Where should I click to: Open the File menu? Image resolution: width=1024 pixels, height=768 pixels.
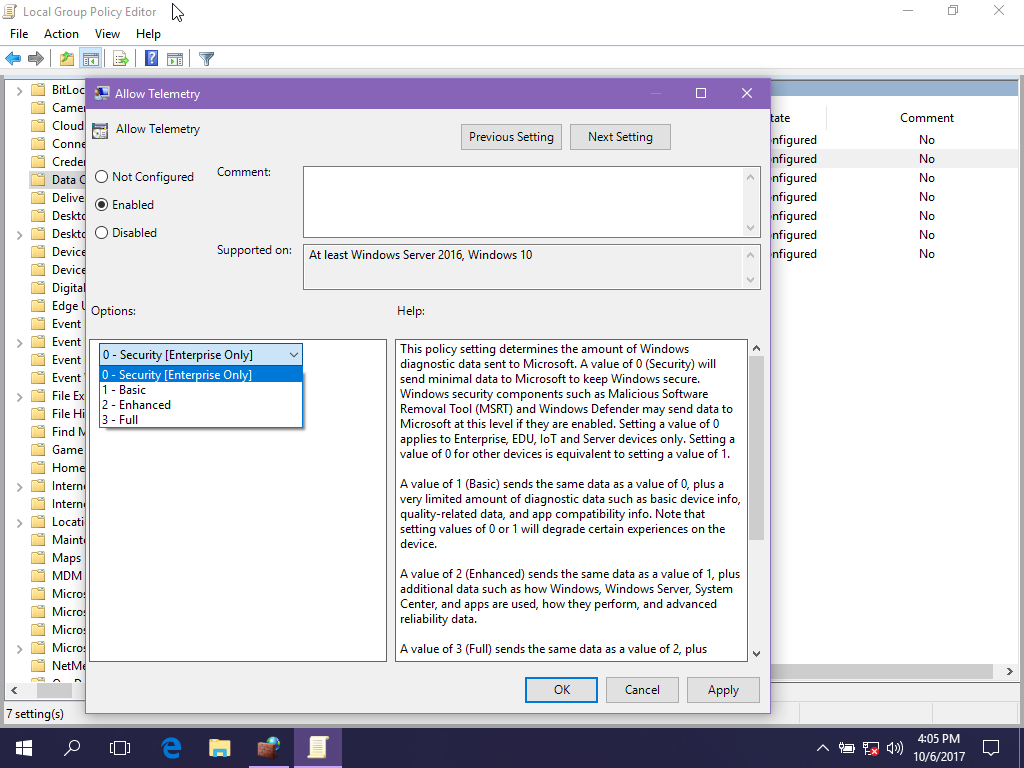pyautogui.click(x=19, y=34)
